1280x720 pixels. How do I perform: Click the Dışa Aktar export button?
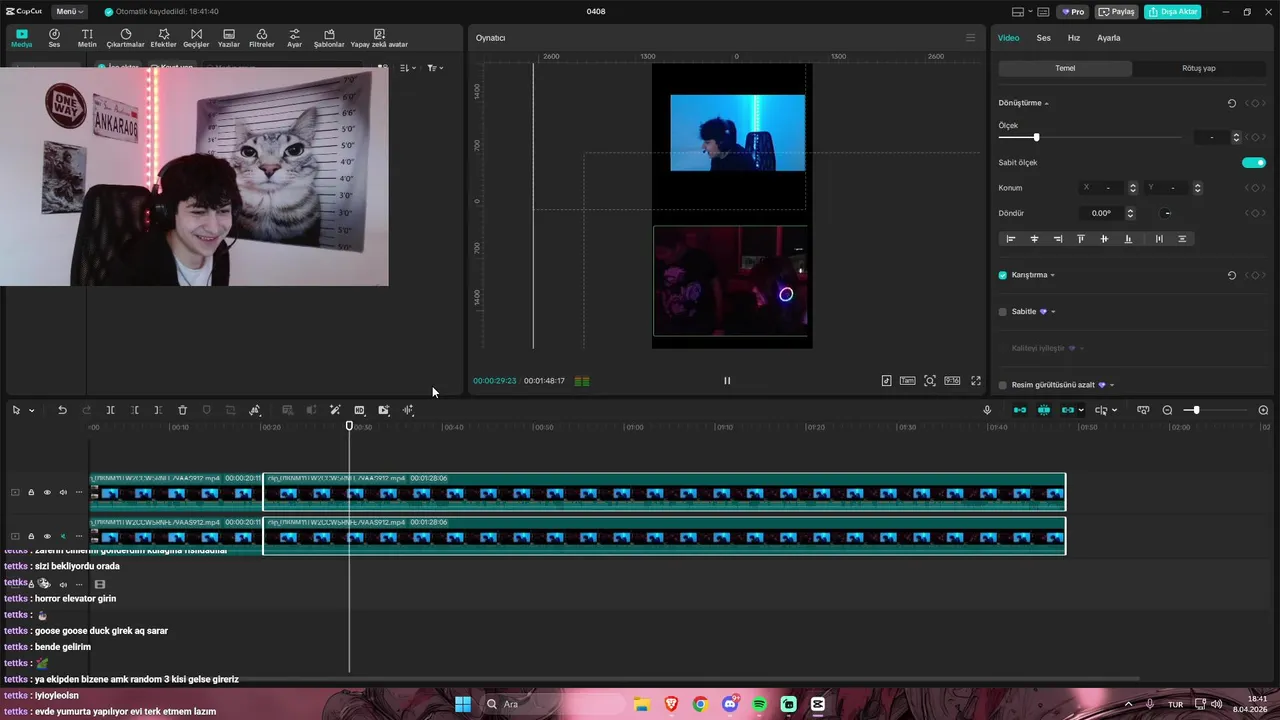coord(1173,12)
